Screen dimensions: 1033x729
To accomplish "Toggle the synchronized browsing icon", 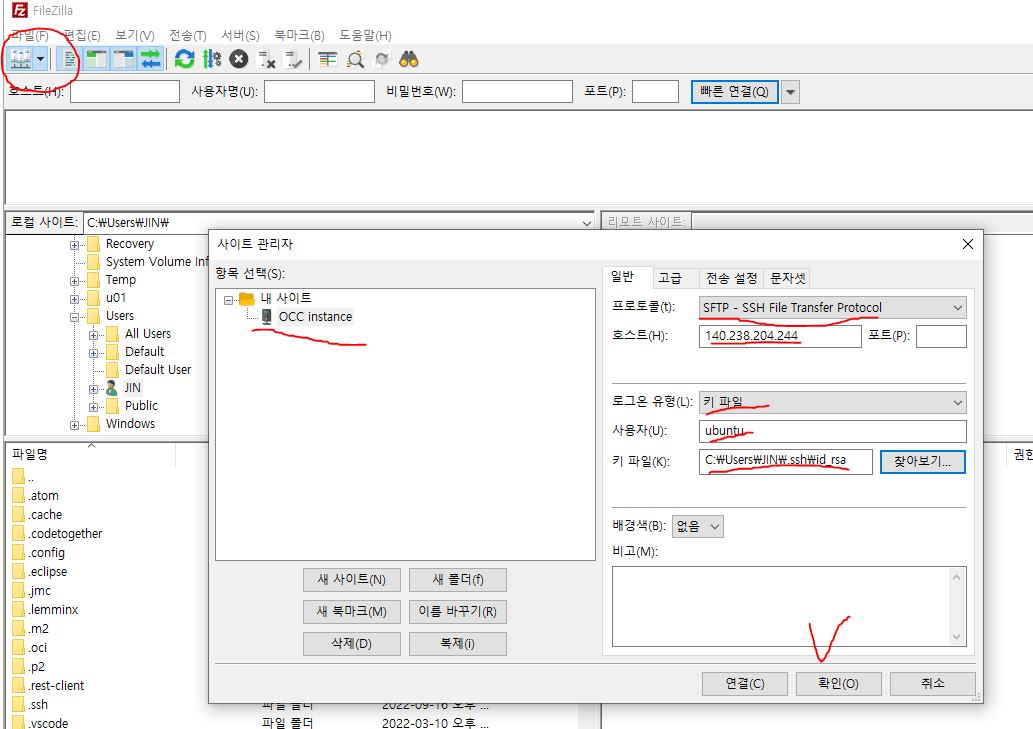I will (381, 59).
